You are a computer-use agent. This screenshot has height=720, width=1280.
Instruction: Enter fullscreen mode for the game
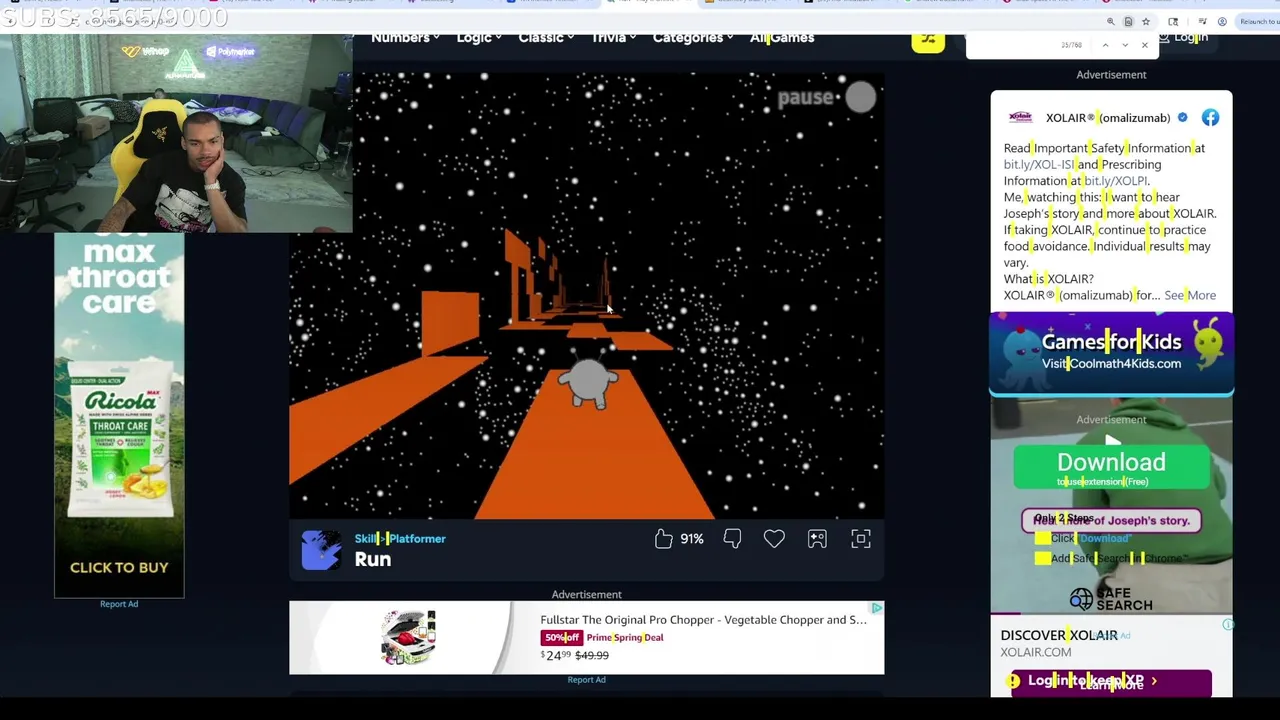[861, 539]
